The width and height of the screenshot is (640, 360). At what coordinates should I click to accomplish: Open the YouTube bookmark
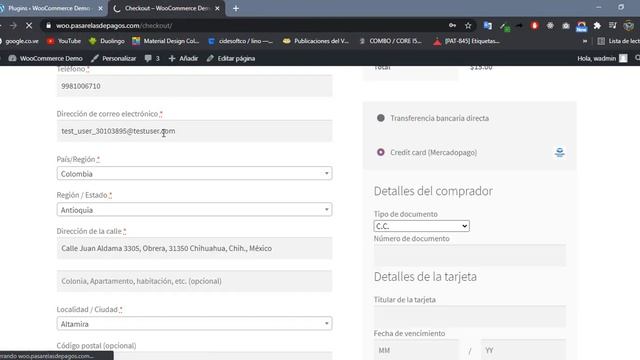click(x=64, y=41)
